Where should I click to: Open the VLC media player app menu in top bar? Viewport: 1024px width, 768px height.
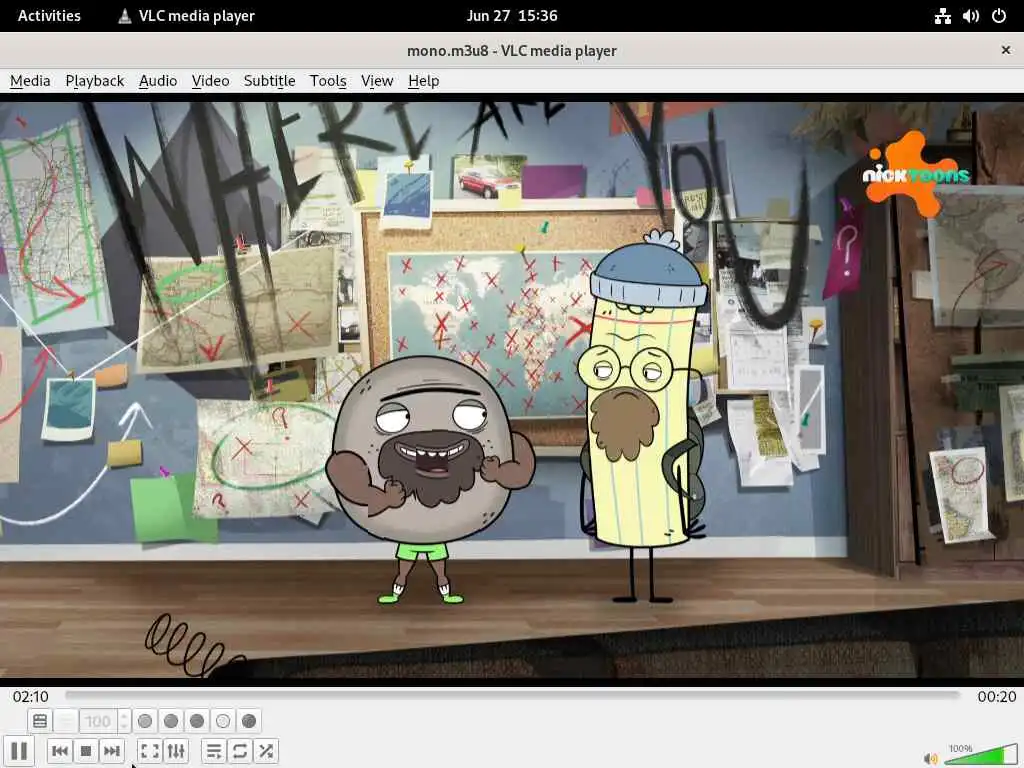coord(186,16)
